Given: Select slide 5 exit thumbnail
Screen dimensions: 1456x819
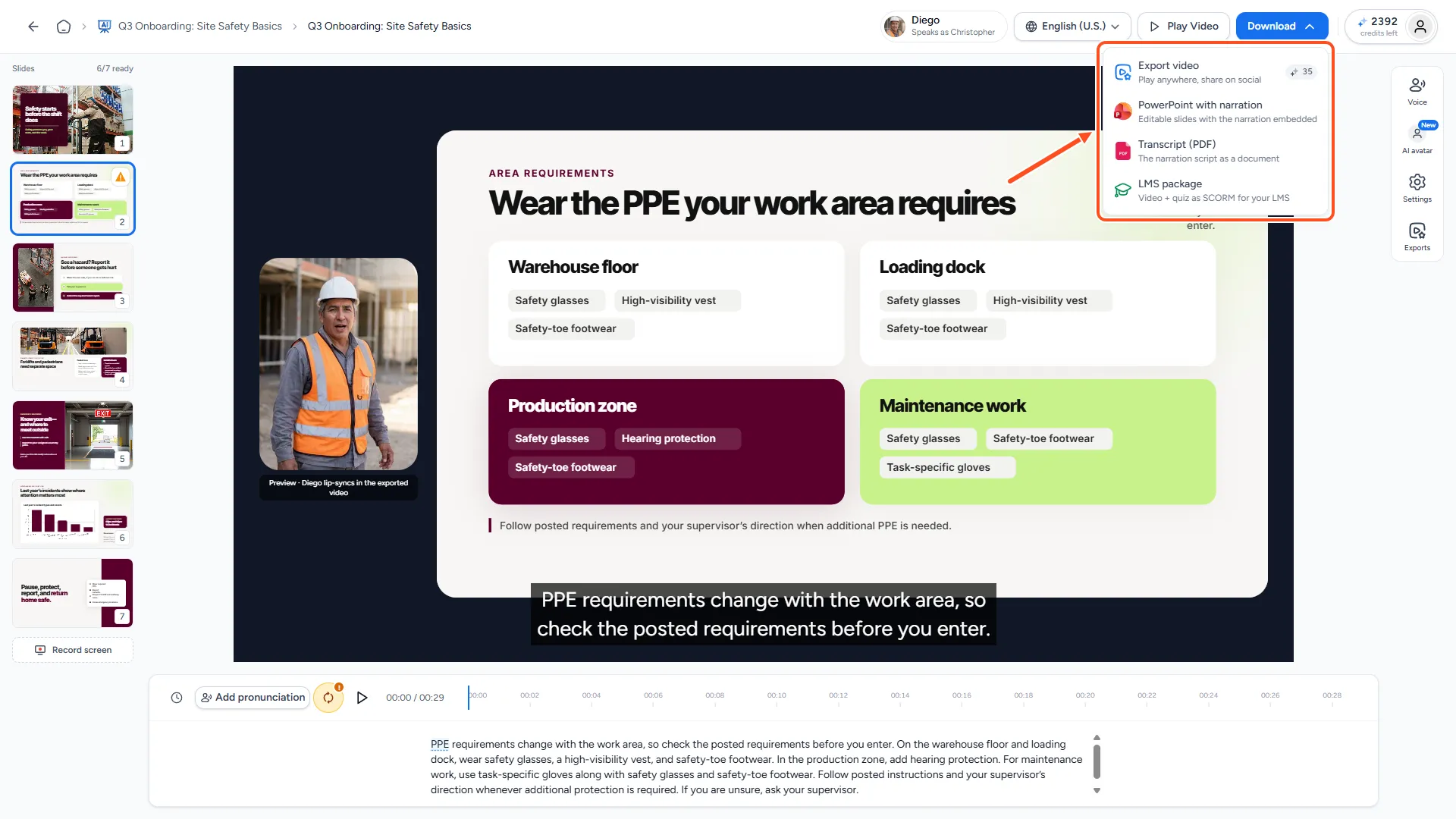Looking at the screenshot, I should point(73,435).
